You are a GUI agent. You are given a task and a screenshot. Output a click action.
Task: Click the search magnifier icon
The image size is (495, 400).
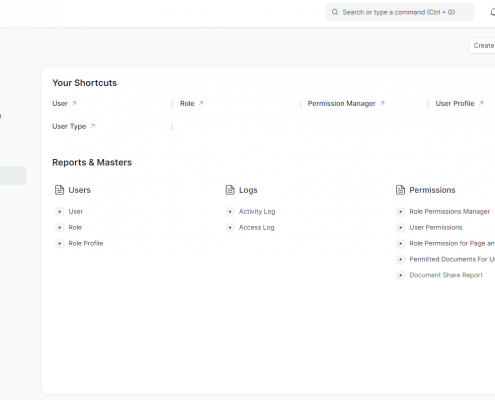click(335, 12)
